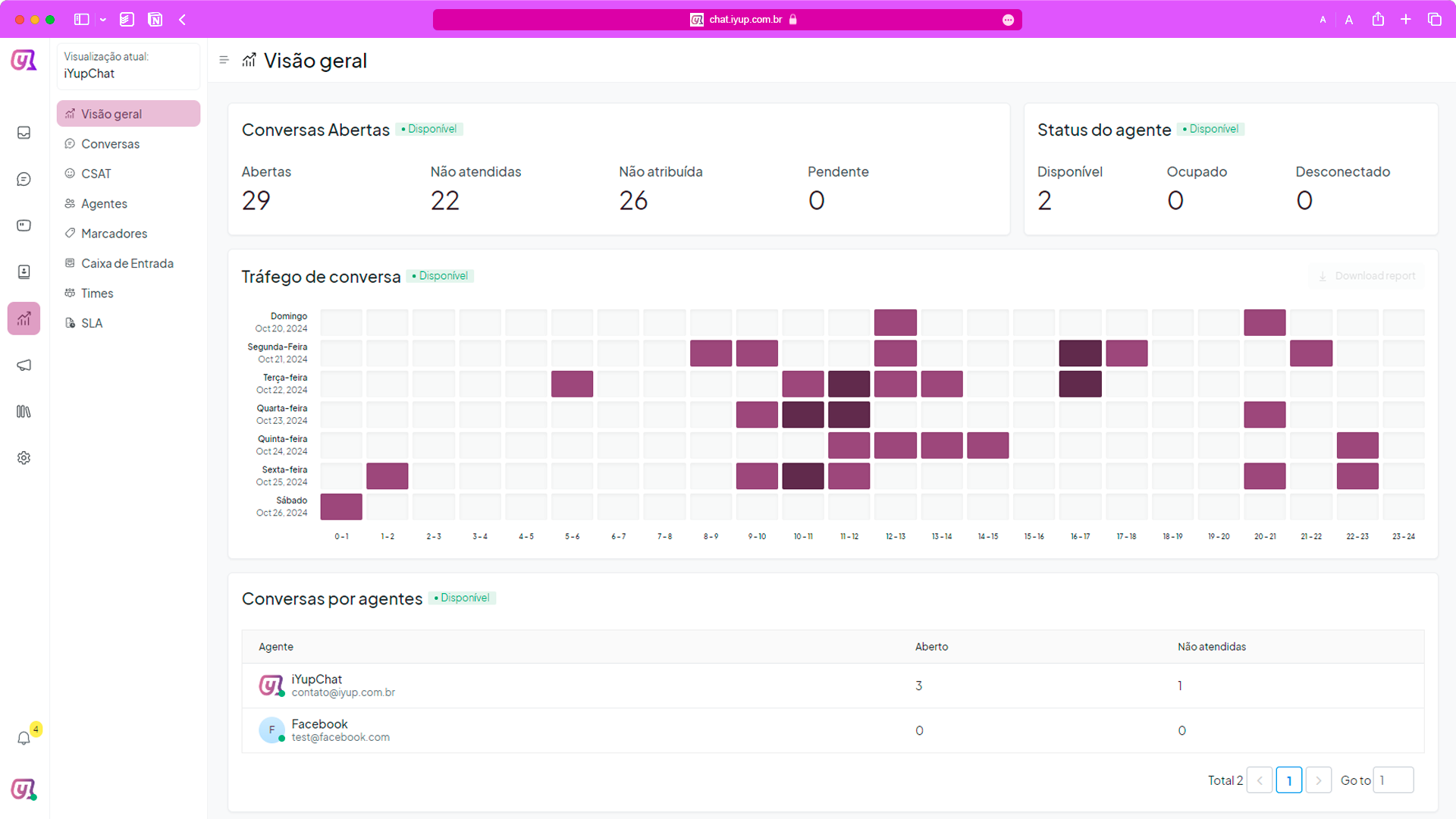Click browser share icon in toolbar
This screenshot has width=1456, height=819.
tap(1378, 20)
